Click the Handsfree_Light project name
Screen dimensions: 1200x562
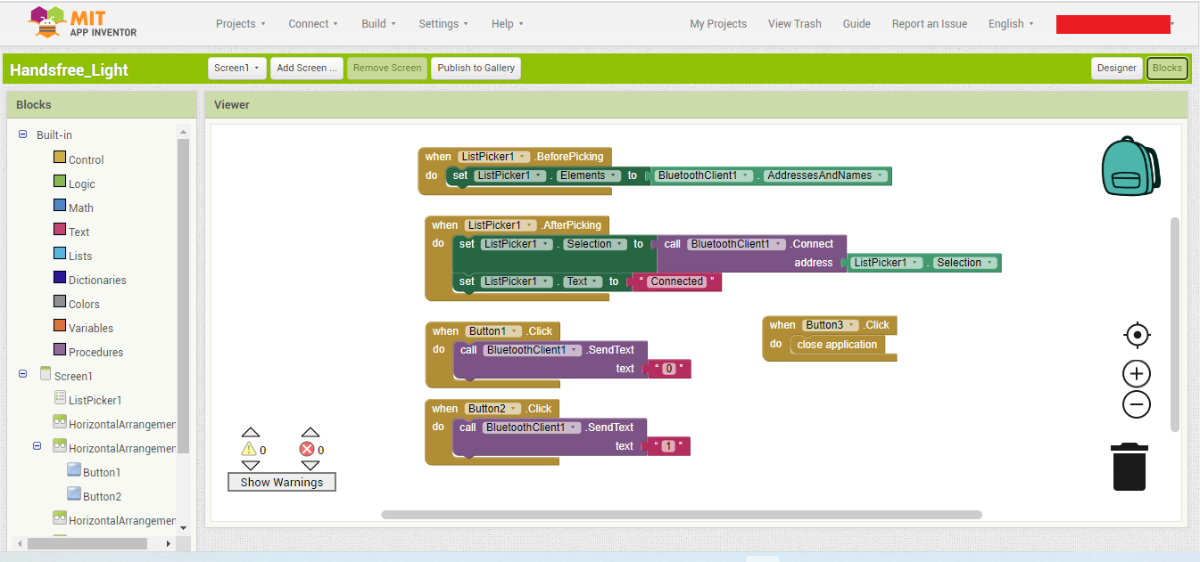pyautogui.click(x=69, y=70)
